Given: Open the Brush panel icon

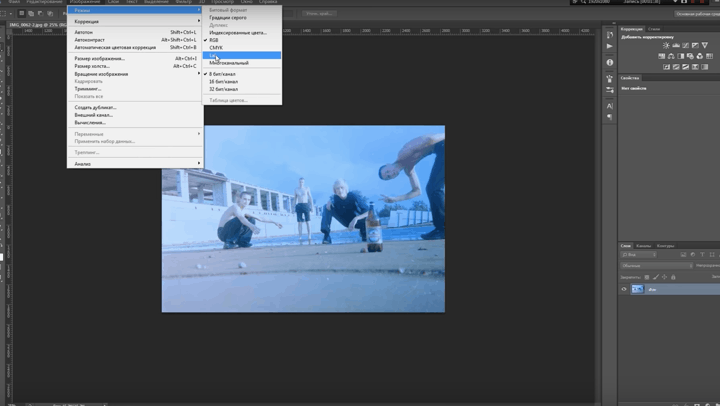Looking at the screenshot, I should pyautogui.click(x=609, y=79).
